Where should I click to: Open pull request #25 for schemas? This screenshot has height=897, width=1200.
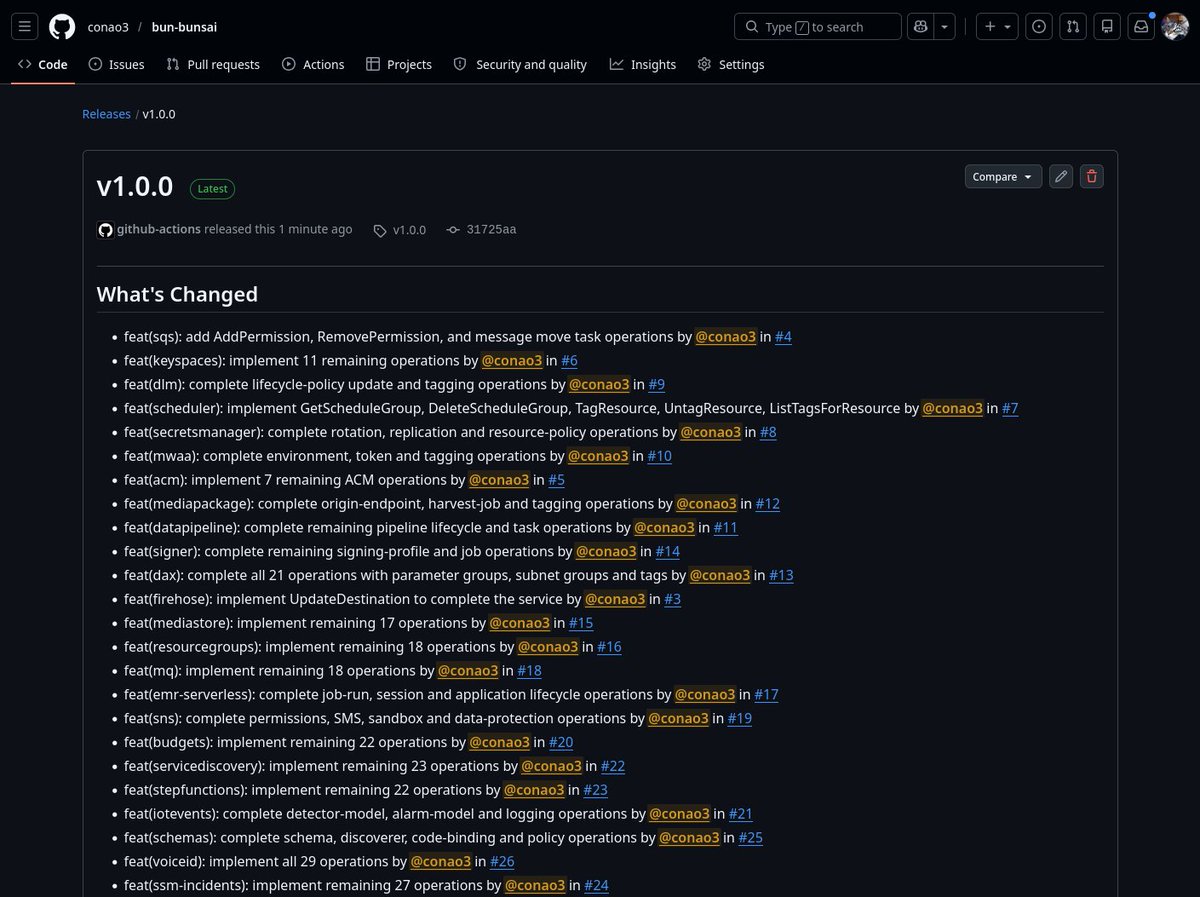(x=750, y=837)
